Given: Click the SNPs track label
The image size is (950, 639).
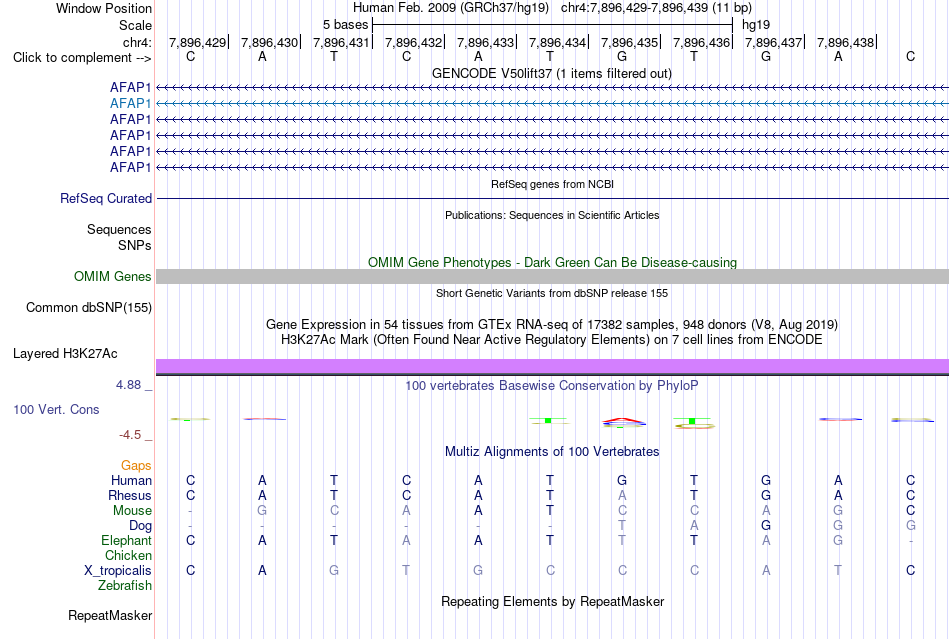Looking at the screenshot, I should (135, 245).
